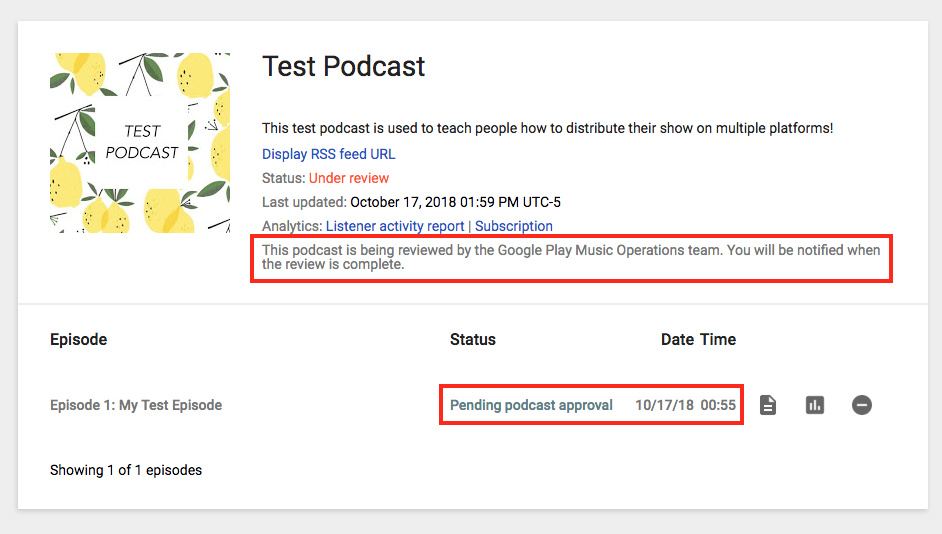Select the Showing 1 of 1 episodes text
Image resolution: width=942 pixels, height=534 pixels.
[x=126, y=470]
